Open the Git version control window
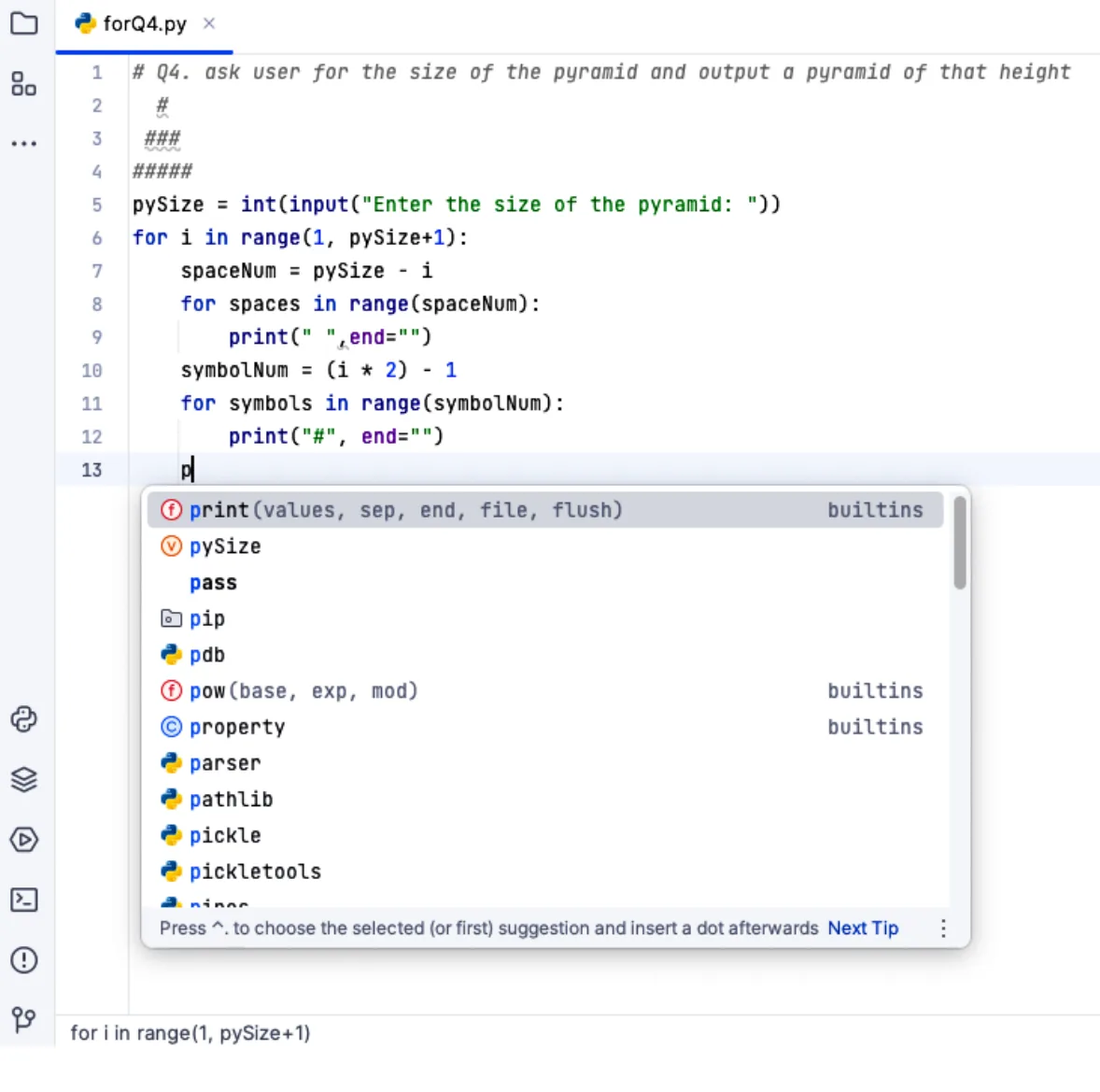This screenshot has width=1100, height=1092. [x=24, y=1018]
